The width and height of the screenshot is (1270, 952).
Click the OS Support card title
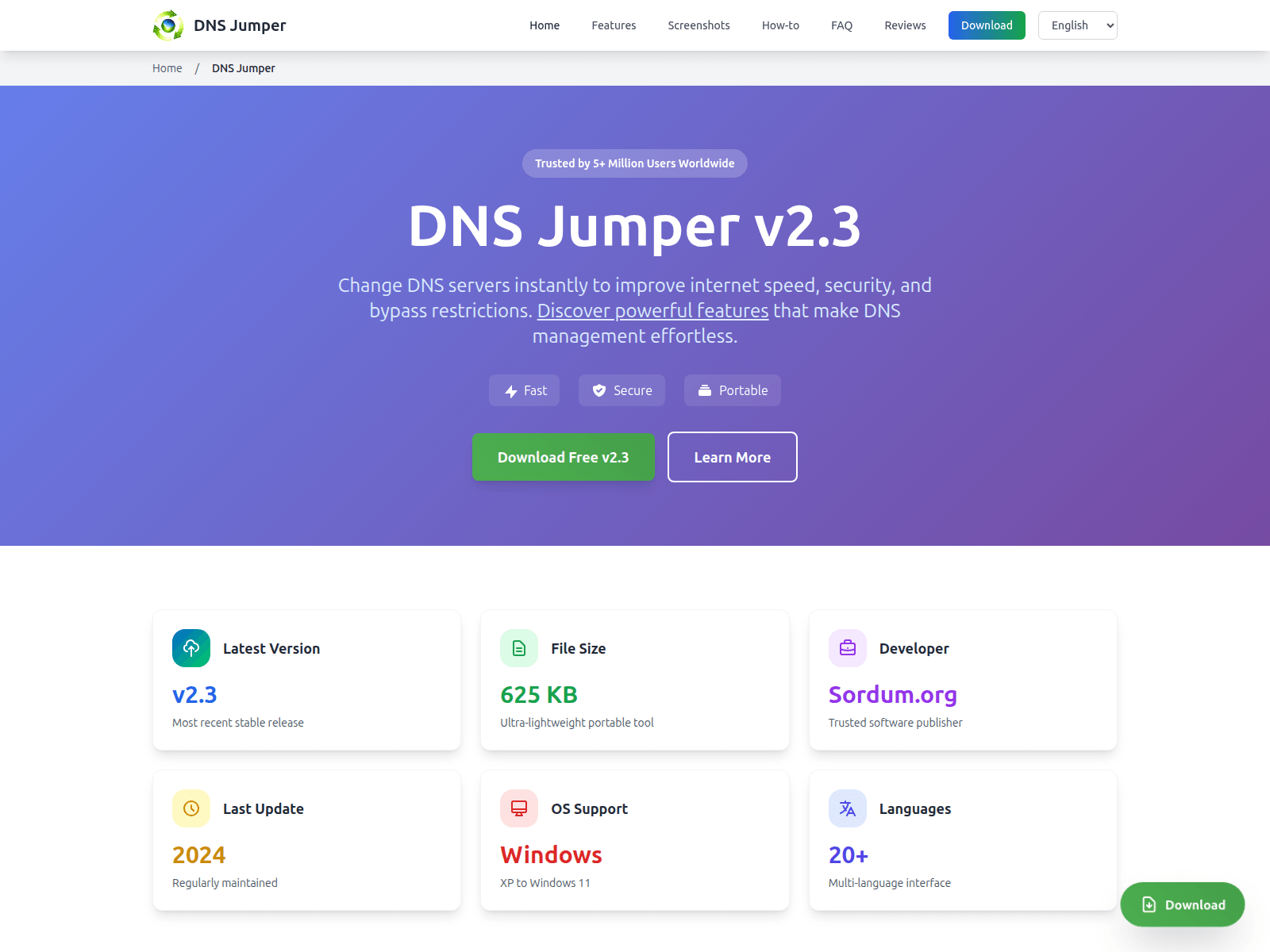point(590,808)
